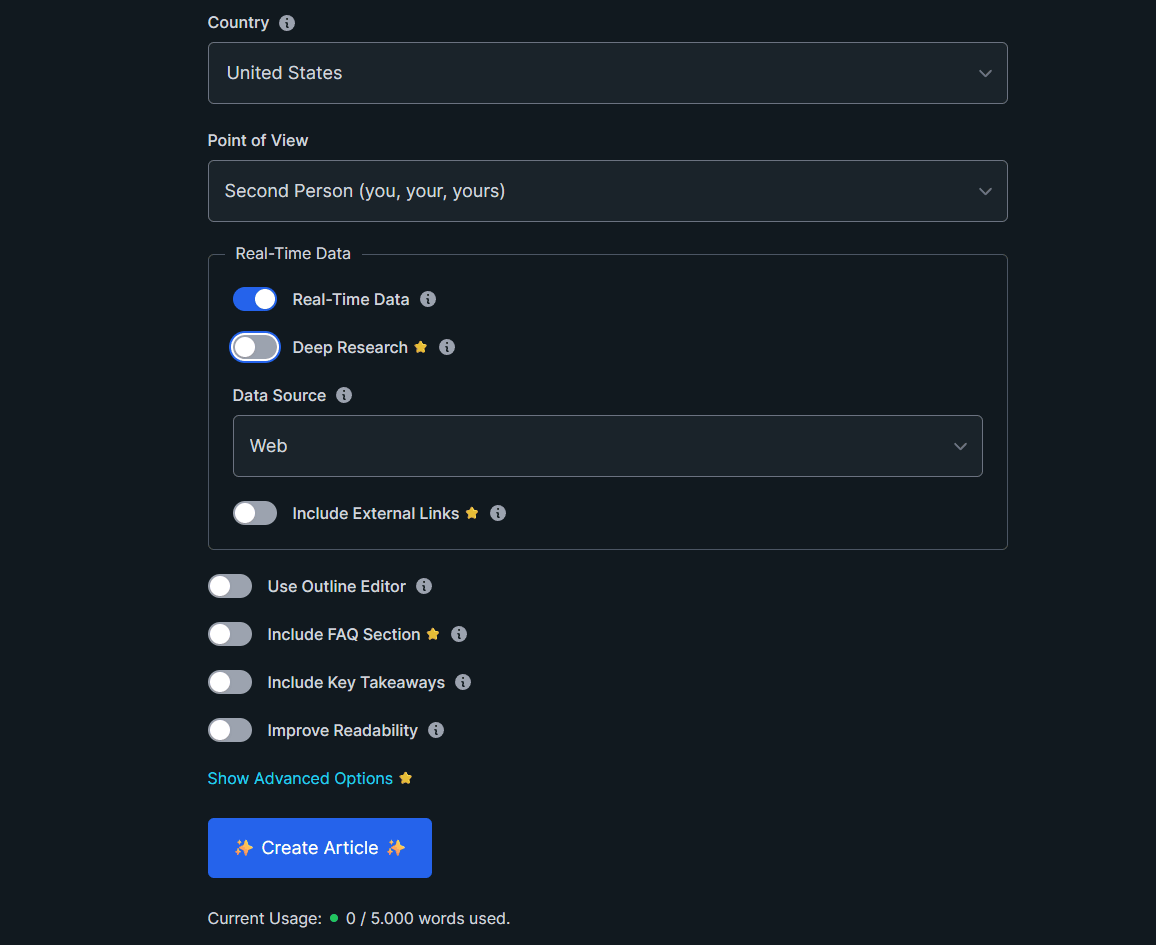Toggle on Include FAQ Section
This screenshot has height=945, width=1156.
[230, 634]
